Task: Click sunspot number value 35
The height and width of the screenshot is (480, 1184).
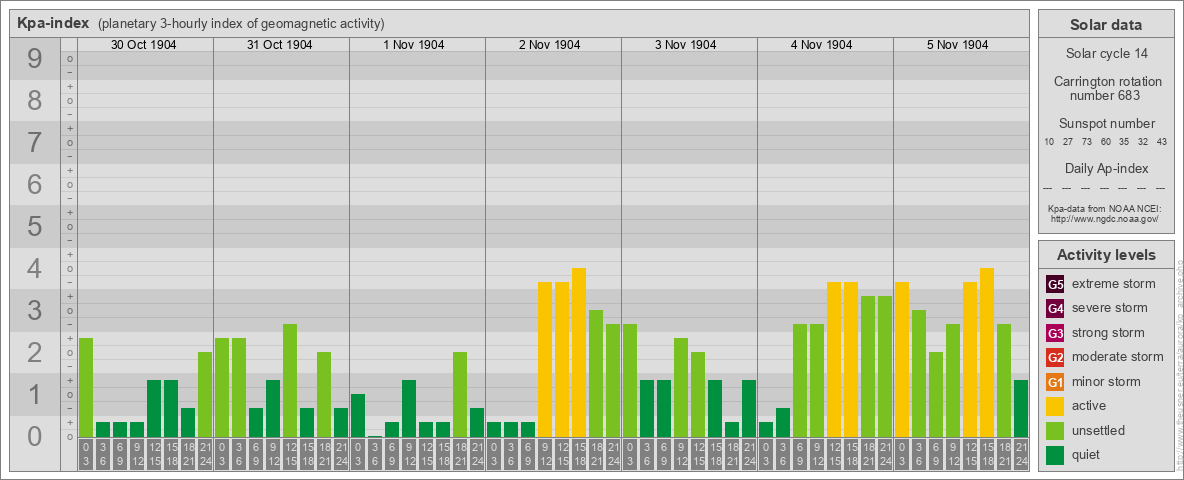Action: coord(1124,142)
